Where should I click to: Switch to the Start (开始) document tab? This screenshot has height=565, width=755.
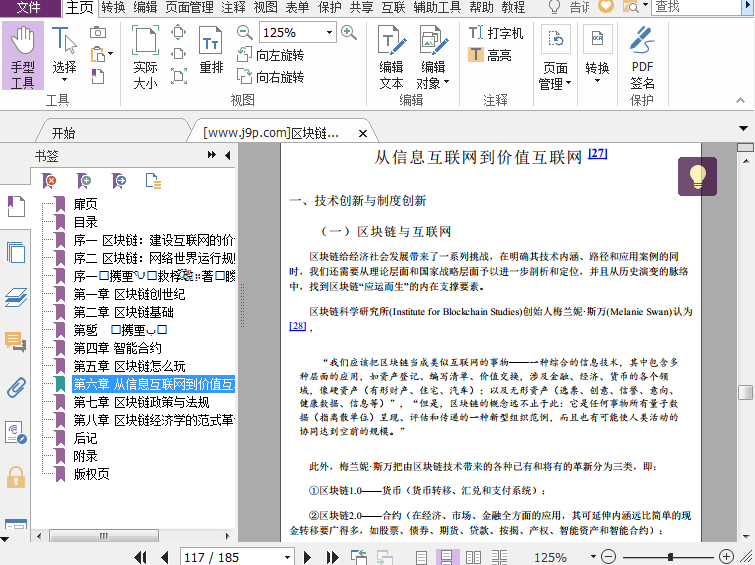click(x=63, y=132)
